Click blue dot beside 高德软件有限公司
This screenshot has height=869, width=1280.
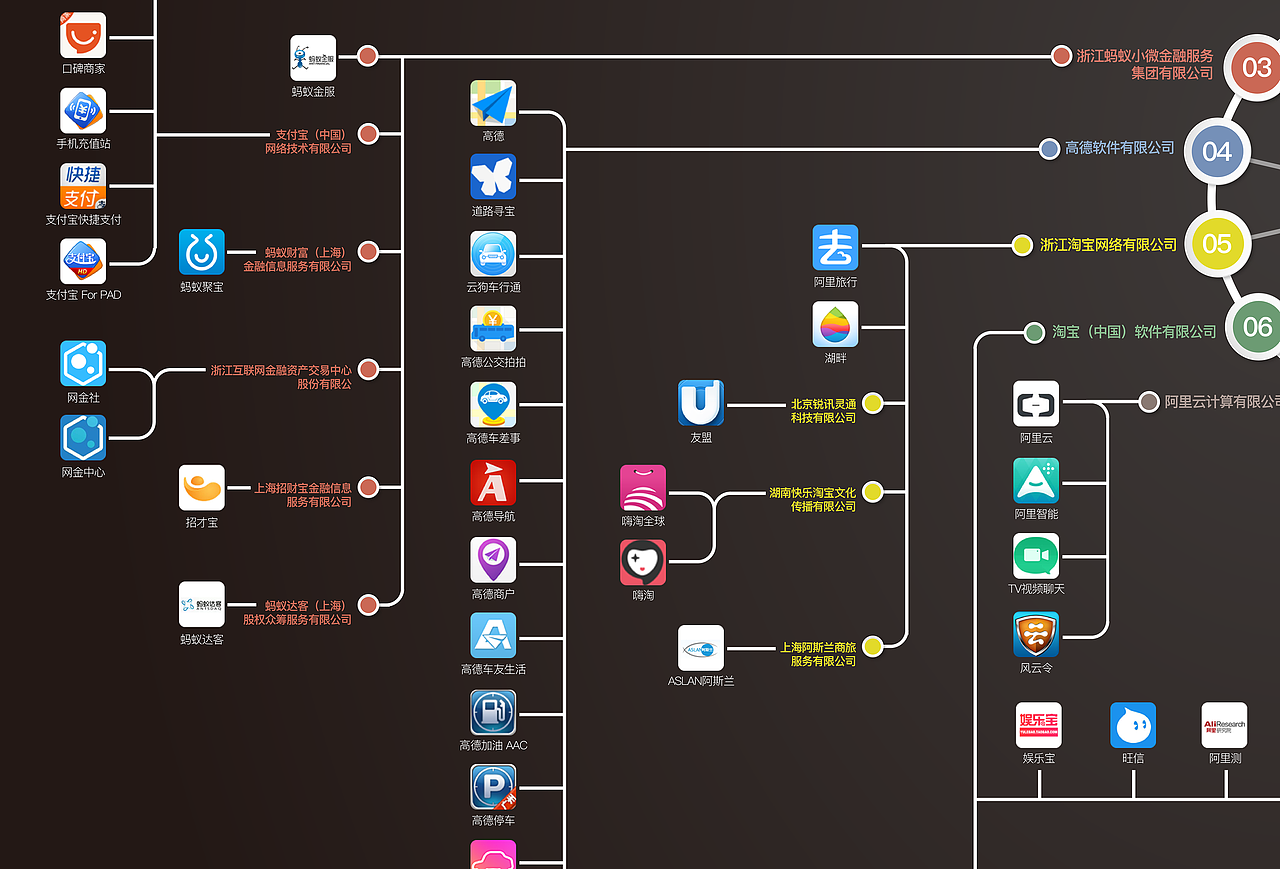click(1049, 149)
